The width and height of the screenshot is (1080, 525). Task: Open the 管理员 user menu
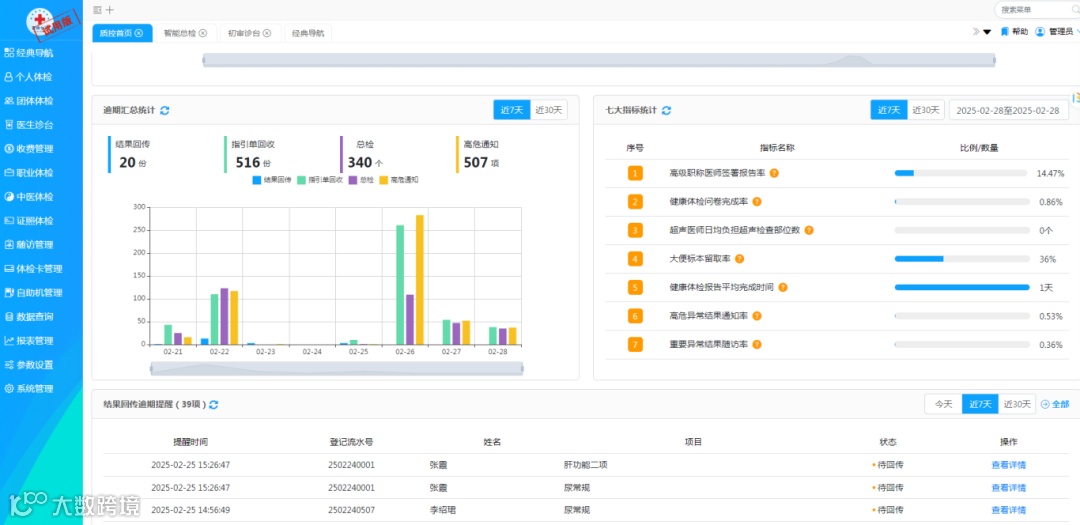[x=1055, y=32]
